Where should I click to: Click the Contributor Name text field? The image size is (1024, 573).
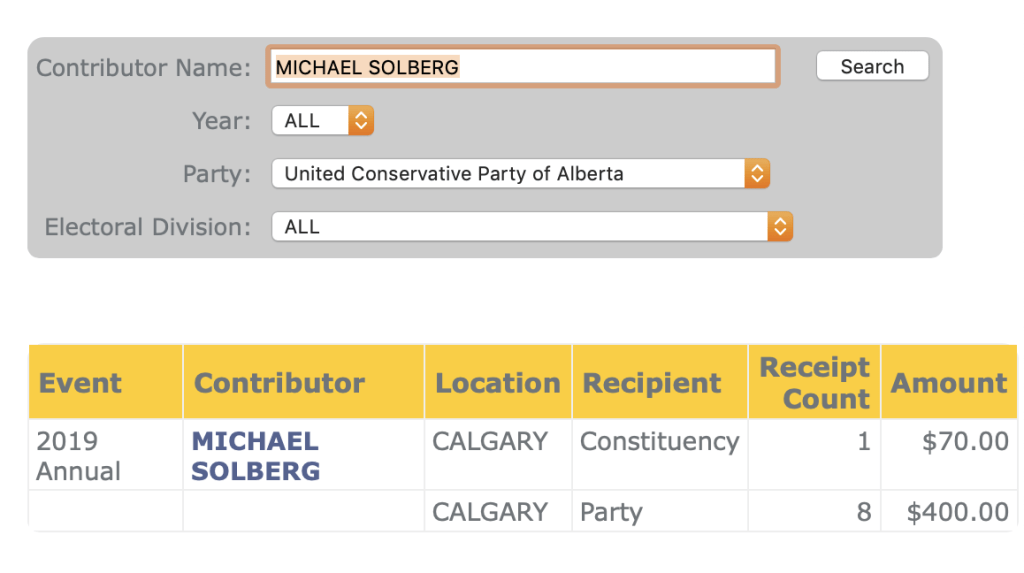(x=521, y=67)
